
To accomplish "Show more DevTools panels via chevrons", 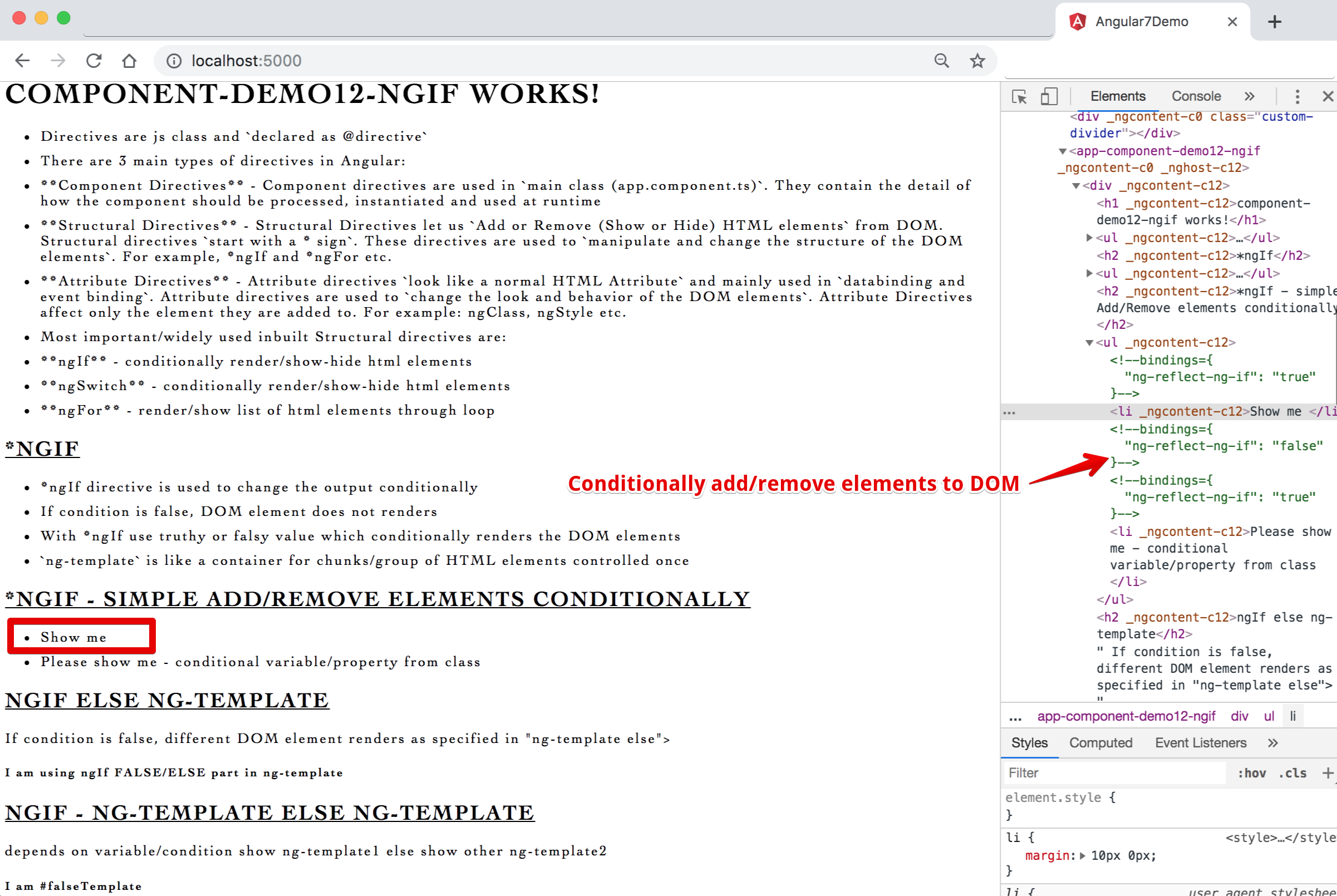I will 1249,96.
